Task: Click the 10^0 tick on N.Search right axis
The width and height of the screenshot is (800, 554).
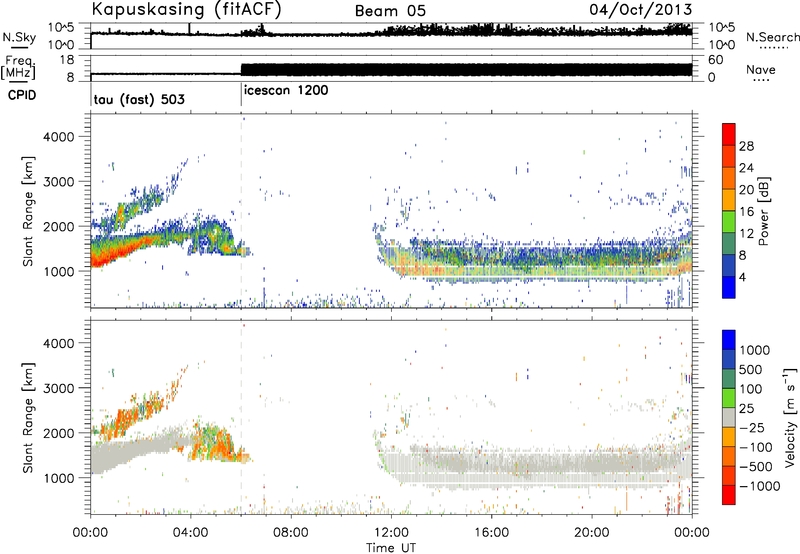Action: [x=721, y=45]
